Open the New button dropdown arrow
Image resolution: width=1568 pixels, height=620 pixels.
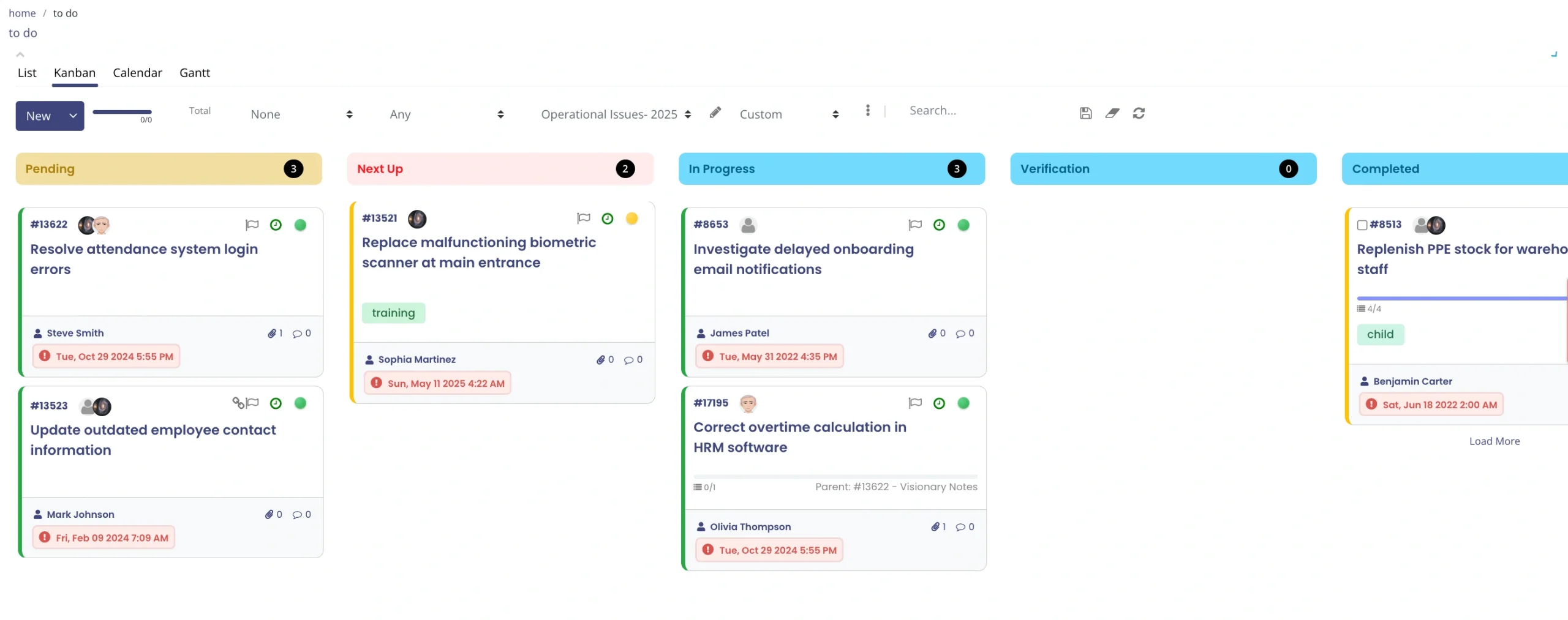(73, 116)
